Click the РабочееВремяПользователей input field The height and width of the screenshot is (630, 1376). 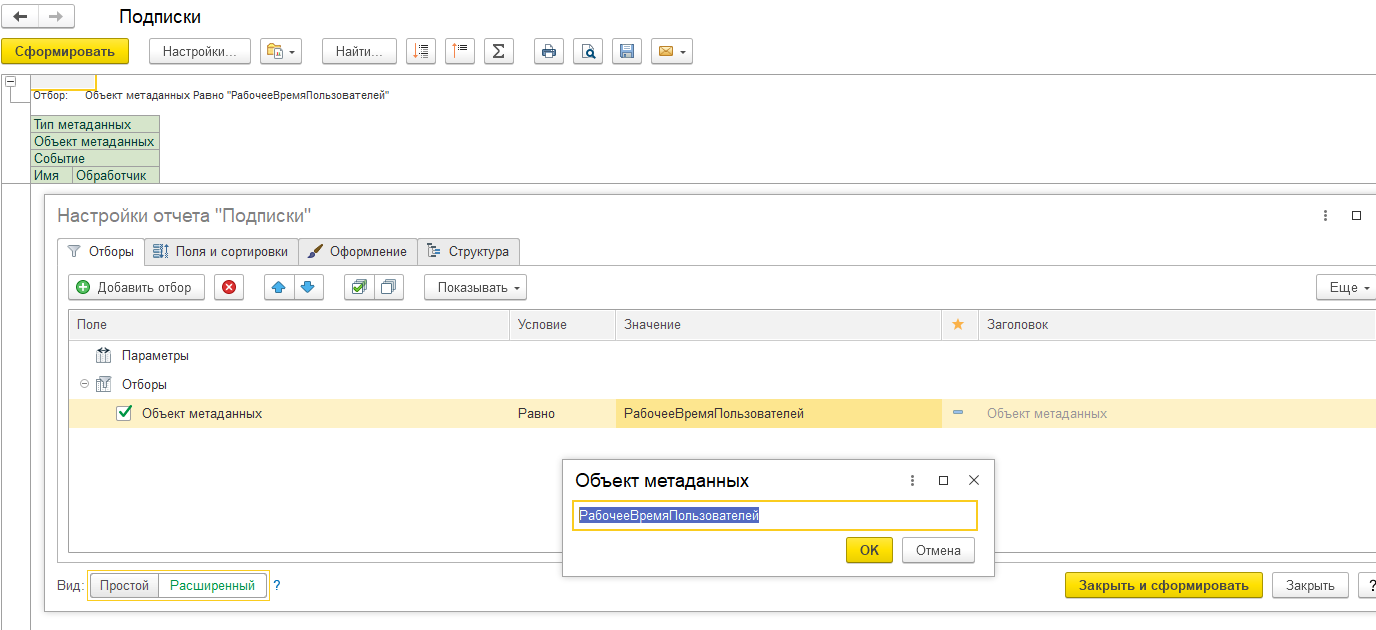point(774,516)
